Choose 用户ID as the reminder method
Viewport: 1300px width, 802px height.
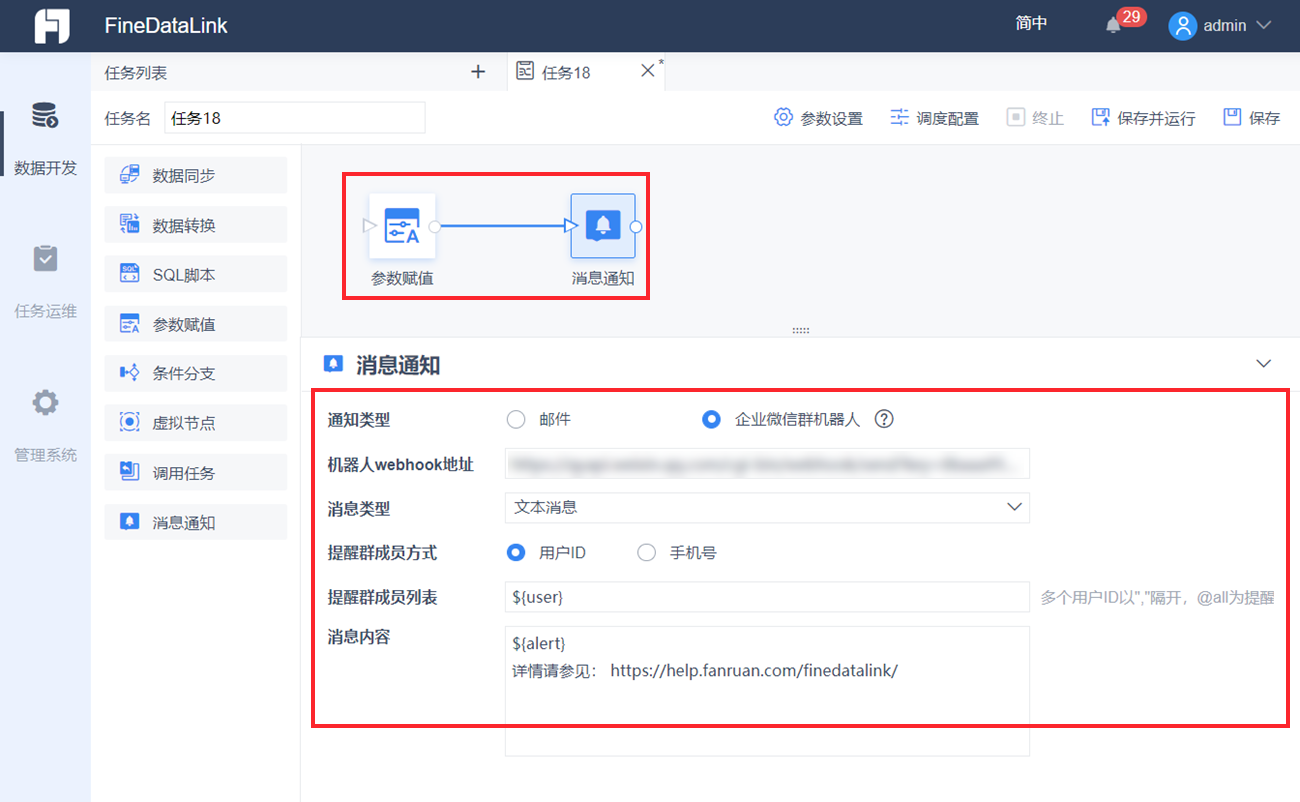point(516,552)
